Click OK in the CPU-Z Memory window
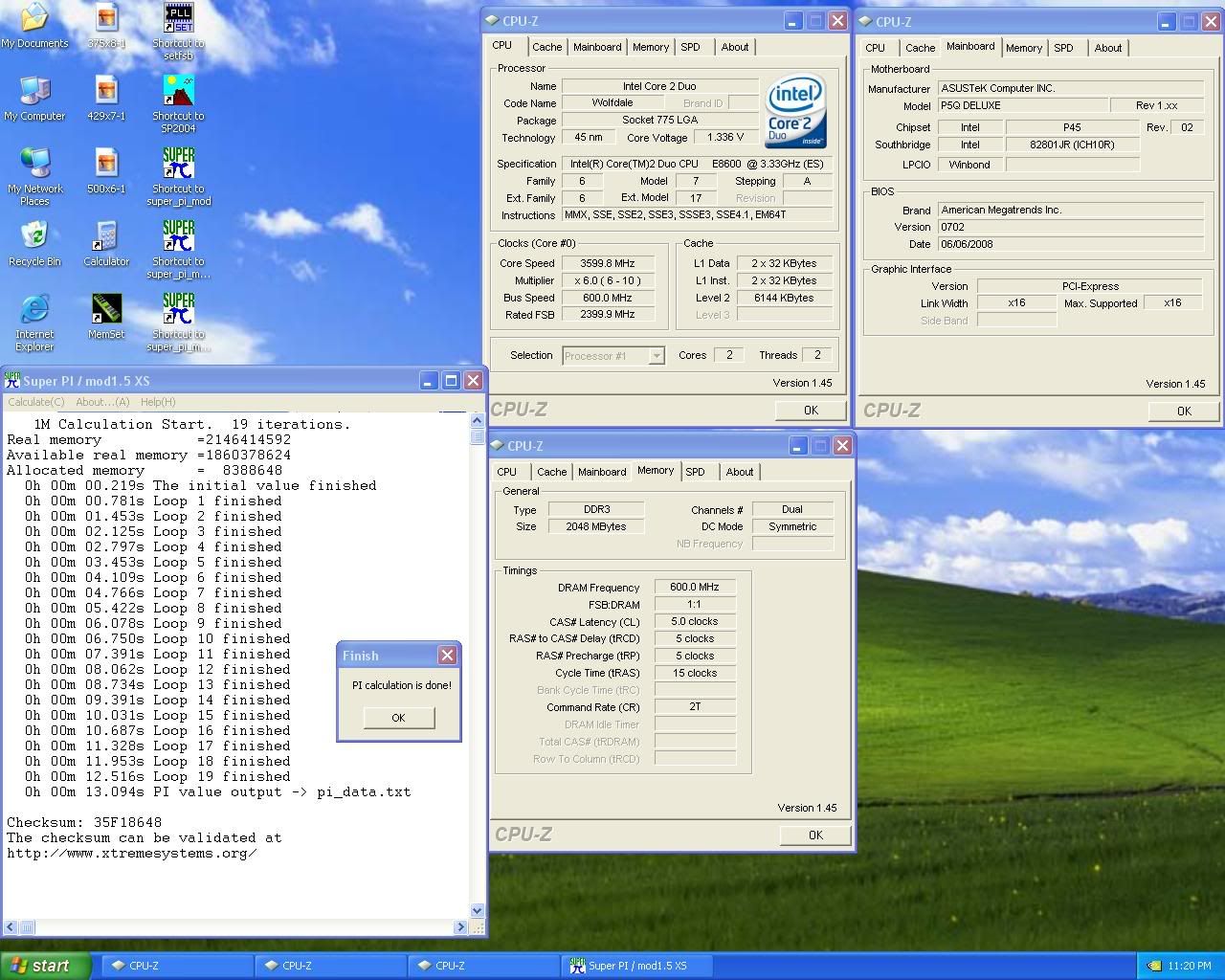 coord(815,835)
